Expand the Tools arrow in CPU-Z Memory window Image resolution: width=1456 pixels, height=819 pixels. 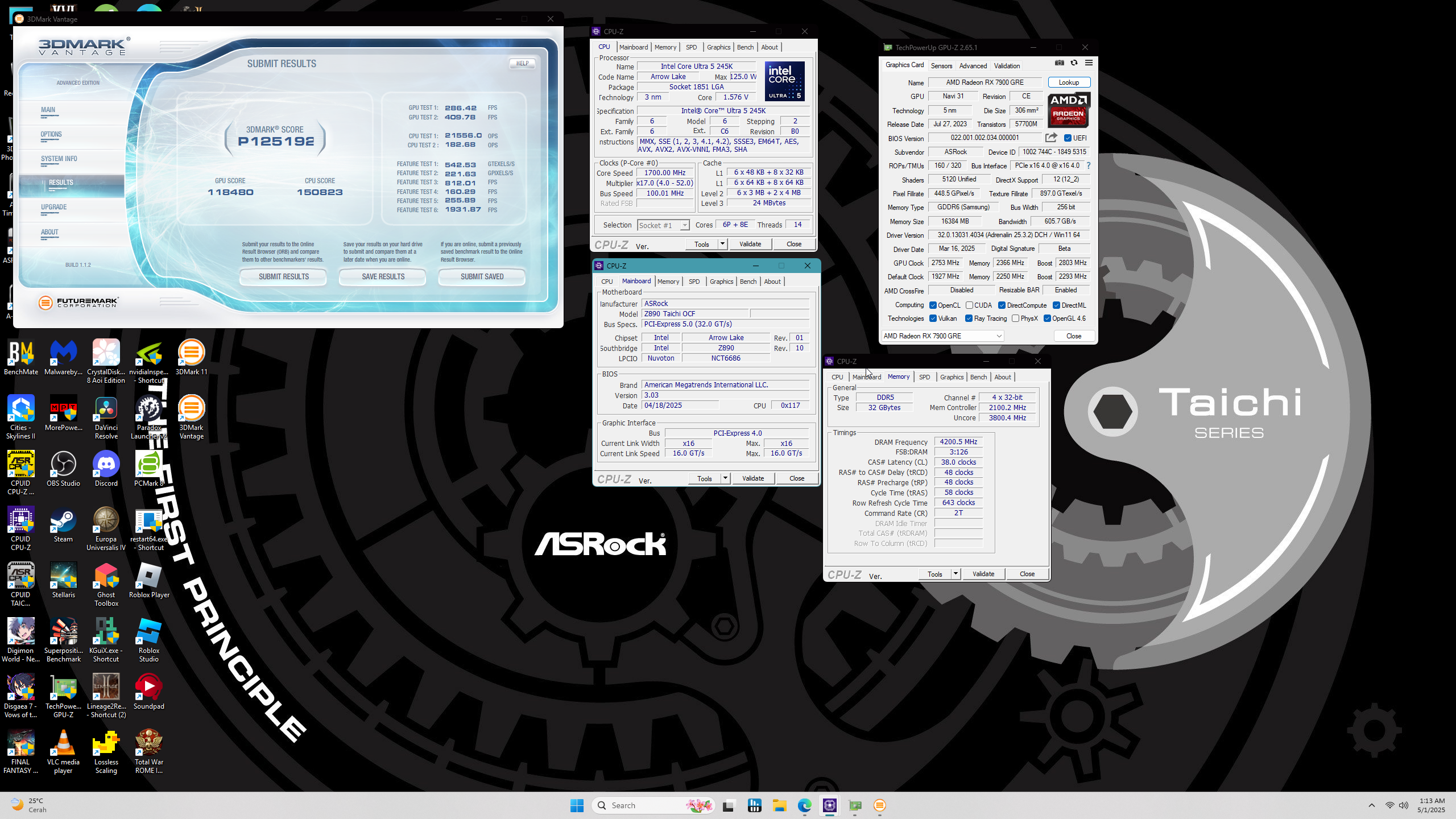pos(955,574)
